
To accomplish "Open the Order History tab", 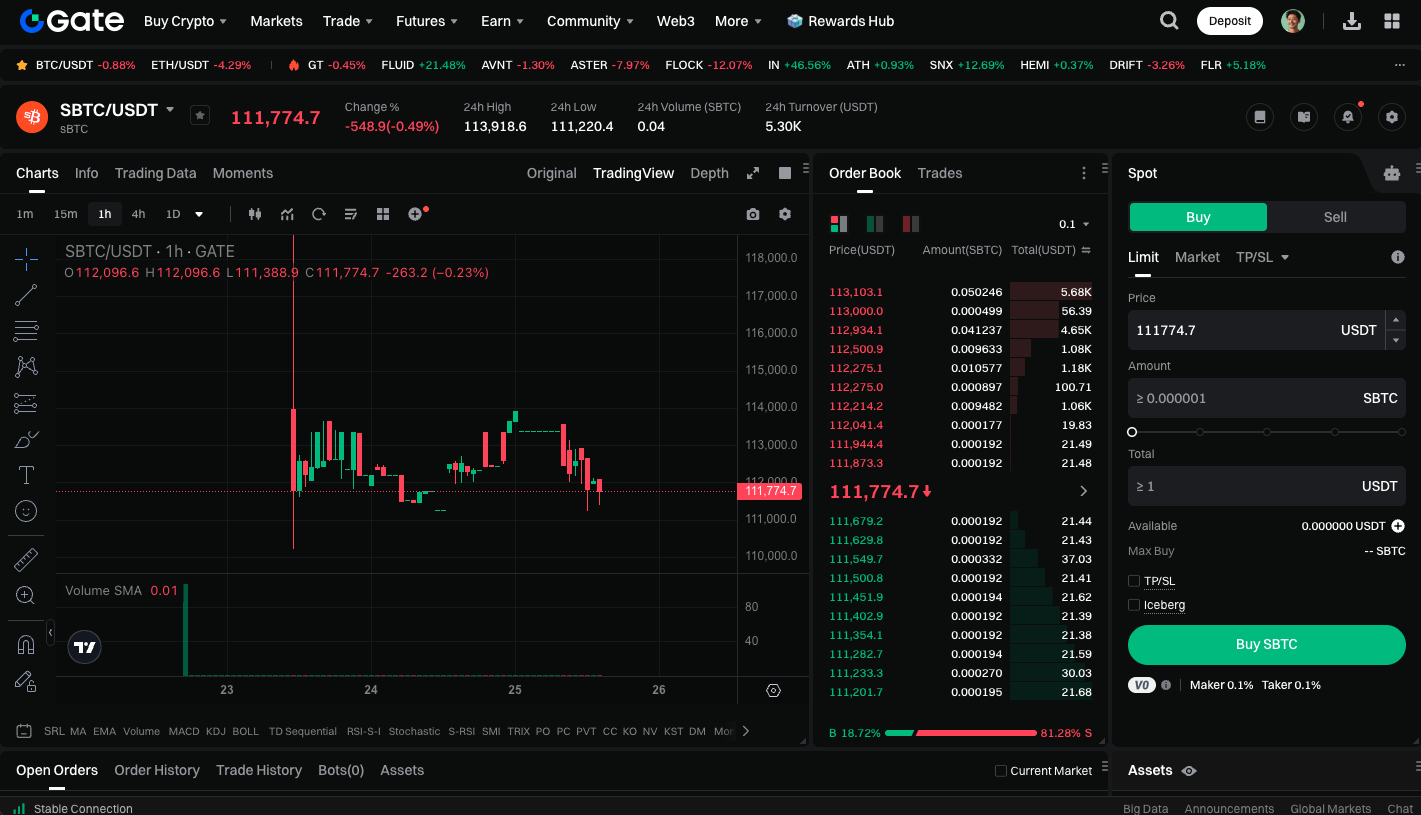I will (157, 770).
